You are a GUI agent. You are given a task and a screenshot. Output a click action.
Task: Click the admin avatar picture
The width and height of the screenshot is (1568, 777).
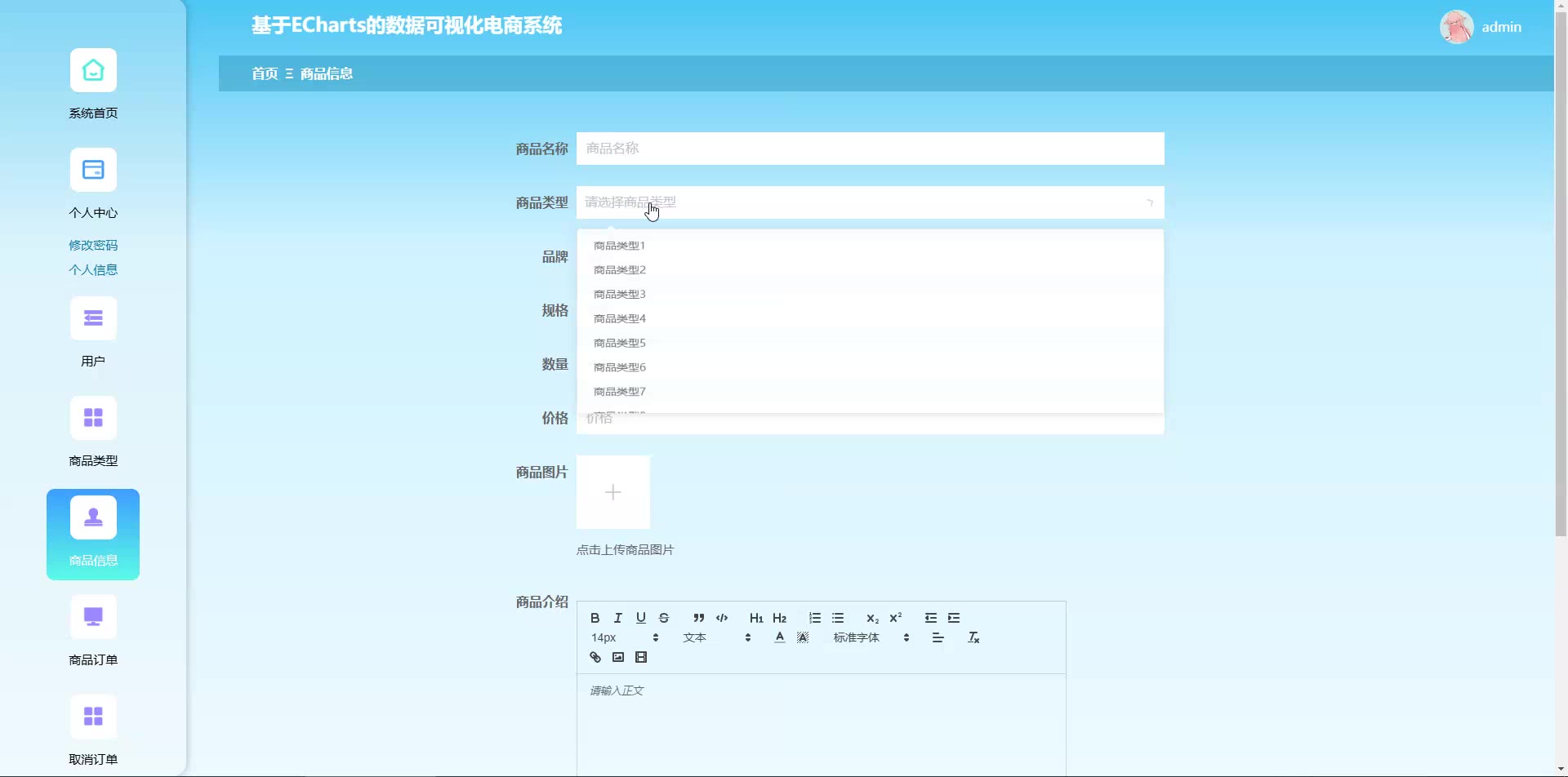pos(1456,27)
